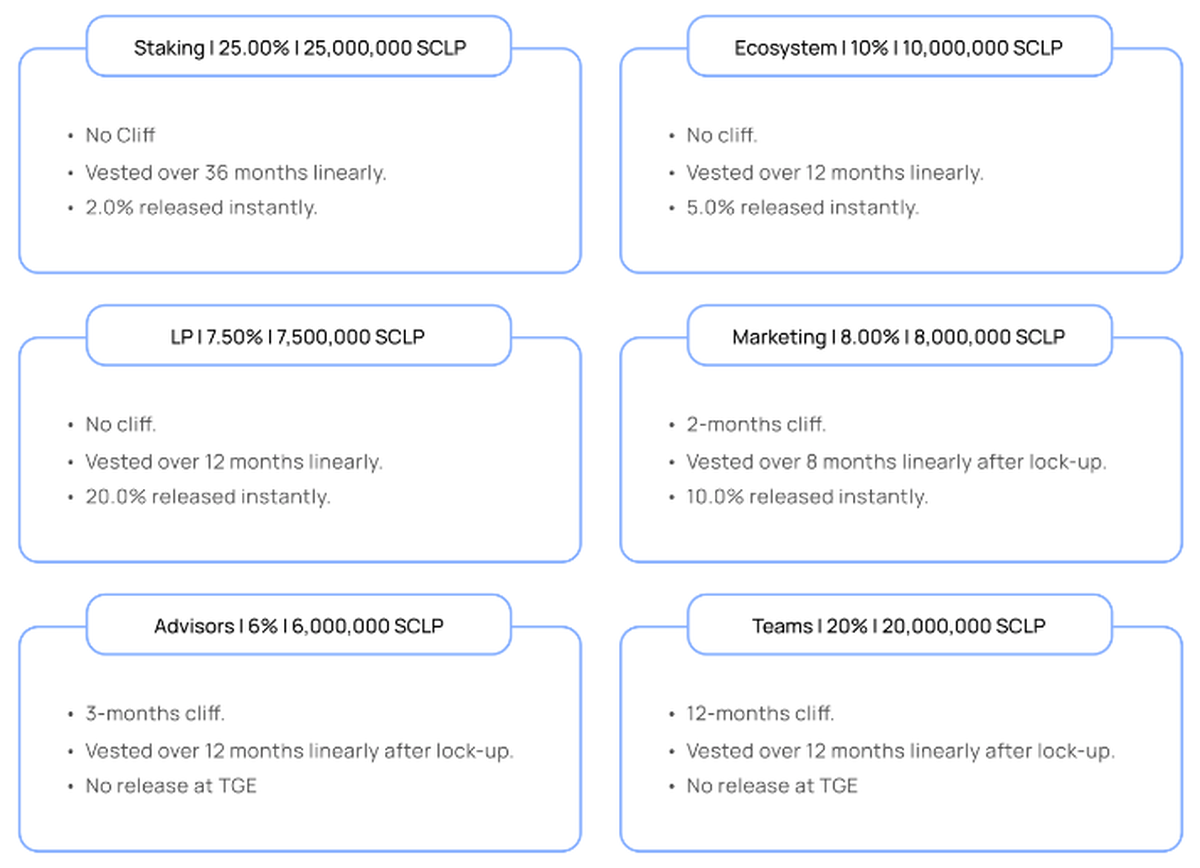The image size is (1200, 868).
Task: Click "Vested over 8 months linearly" text
Action: click(x=896, y=462)
